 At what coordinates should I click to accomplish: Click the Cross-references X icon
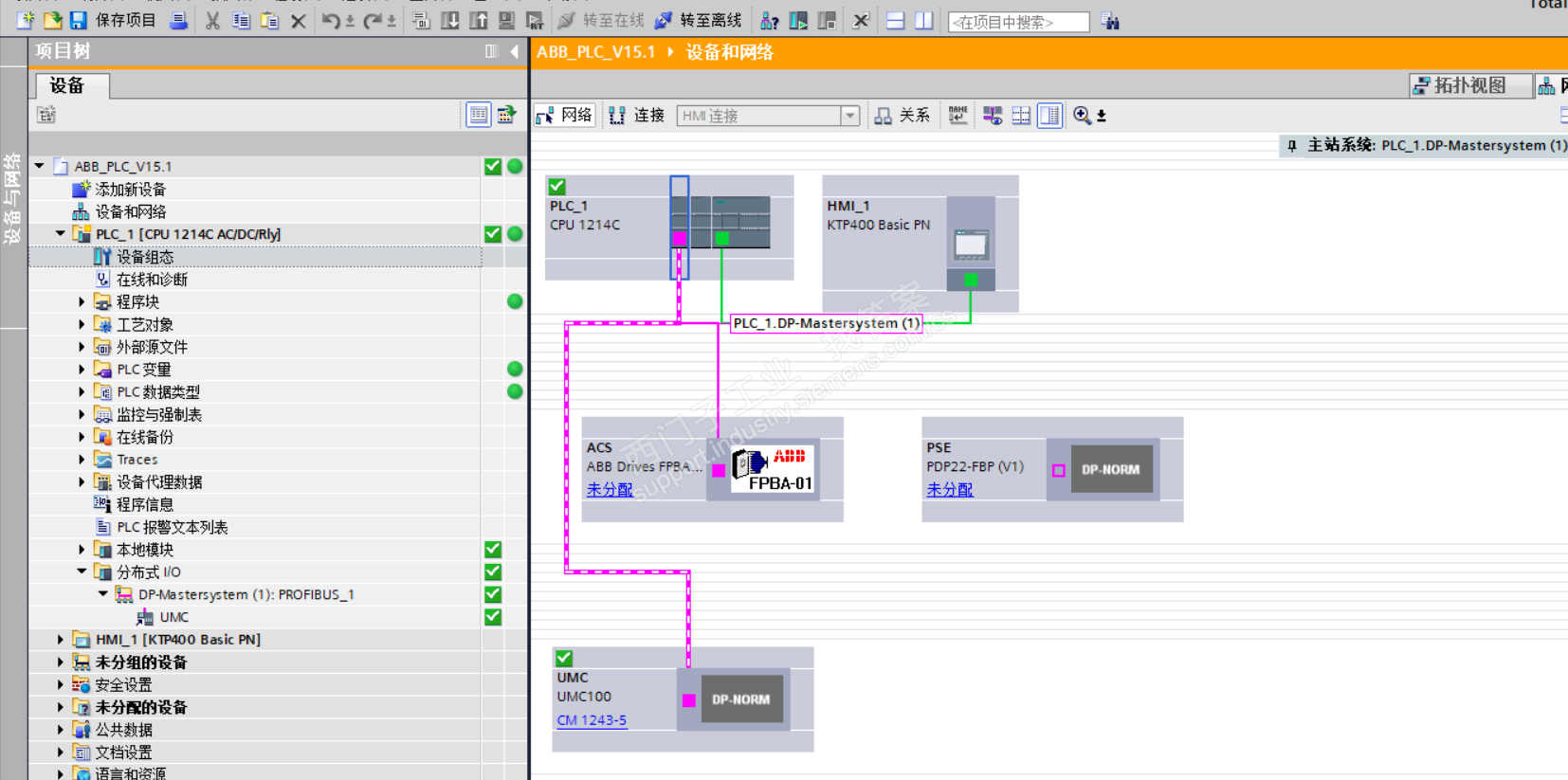(x=861, y=20)
